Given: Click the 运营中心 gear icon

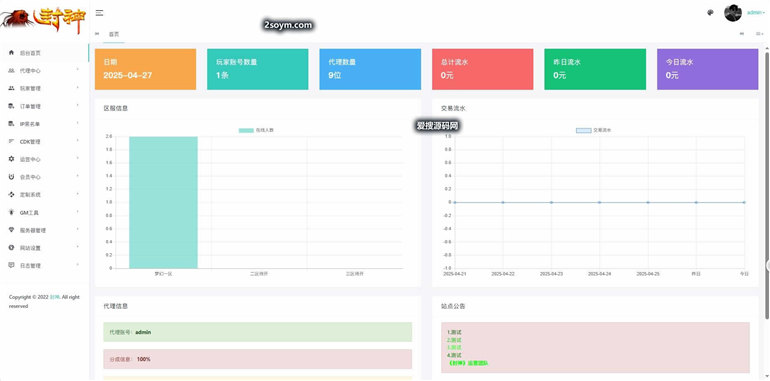Looking at the screenshot, I should (11, 159).
